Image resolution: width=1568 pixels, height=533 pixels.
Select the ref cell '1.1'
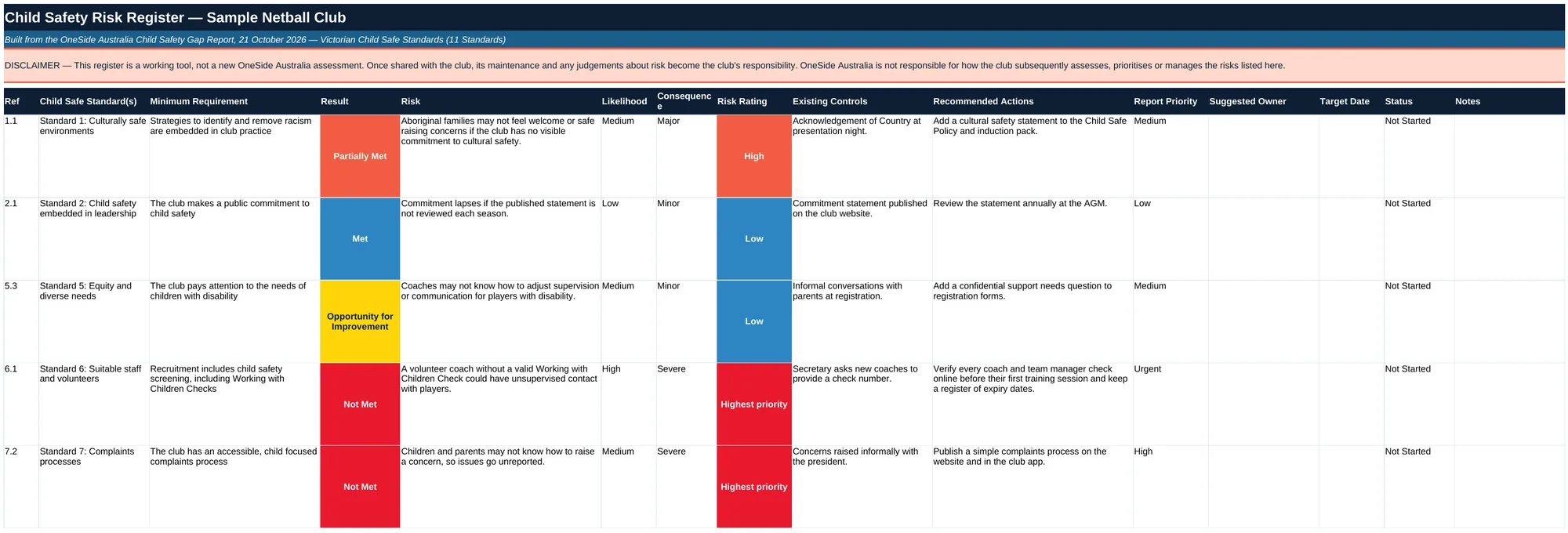pos(21,156)
